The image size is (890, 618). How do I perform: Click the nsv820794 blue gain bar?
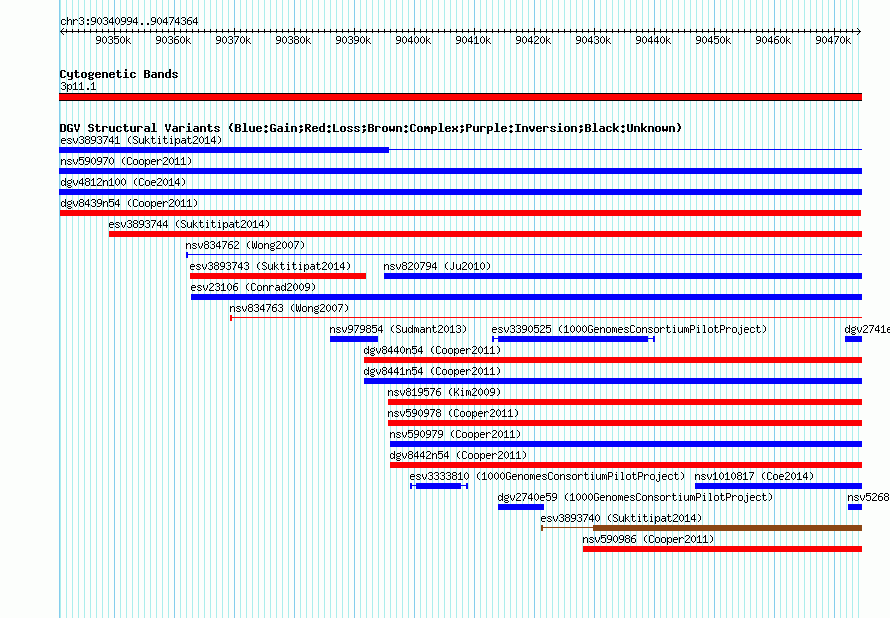623,276
